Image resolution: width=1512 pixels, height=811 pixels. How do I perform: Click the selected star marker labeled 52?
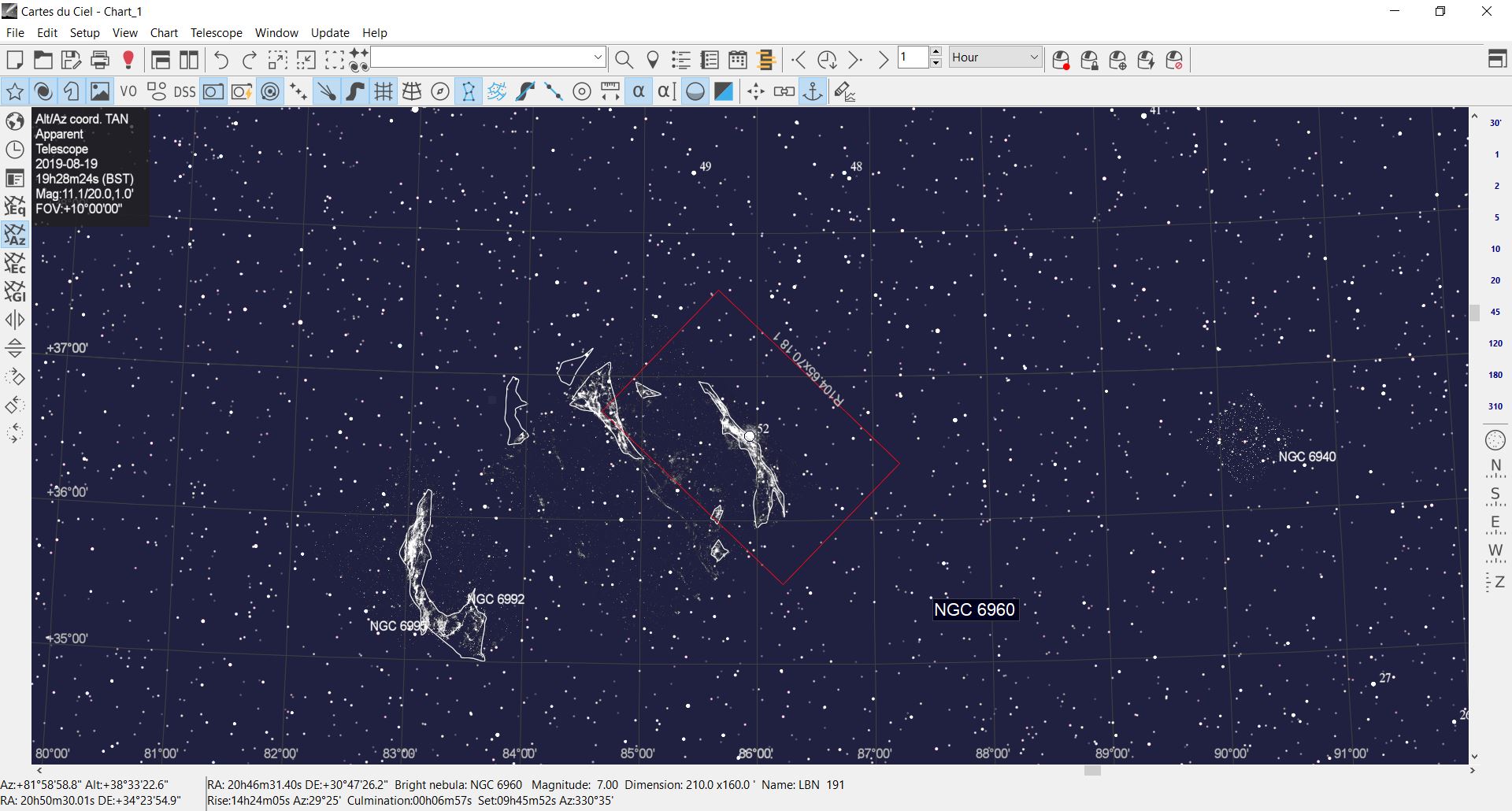click(x=750, y=435)
